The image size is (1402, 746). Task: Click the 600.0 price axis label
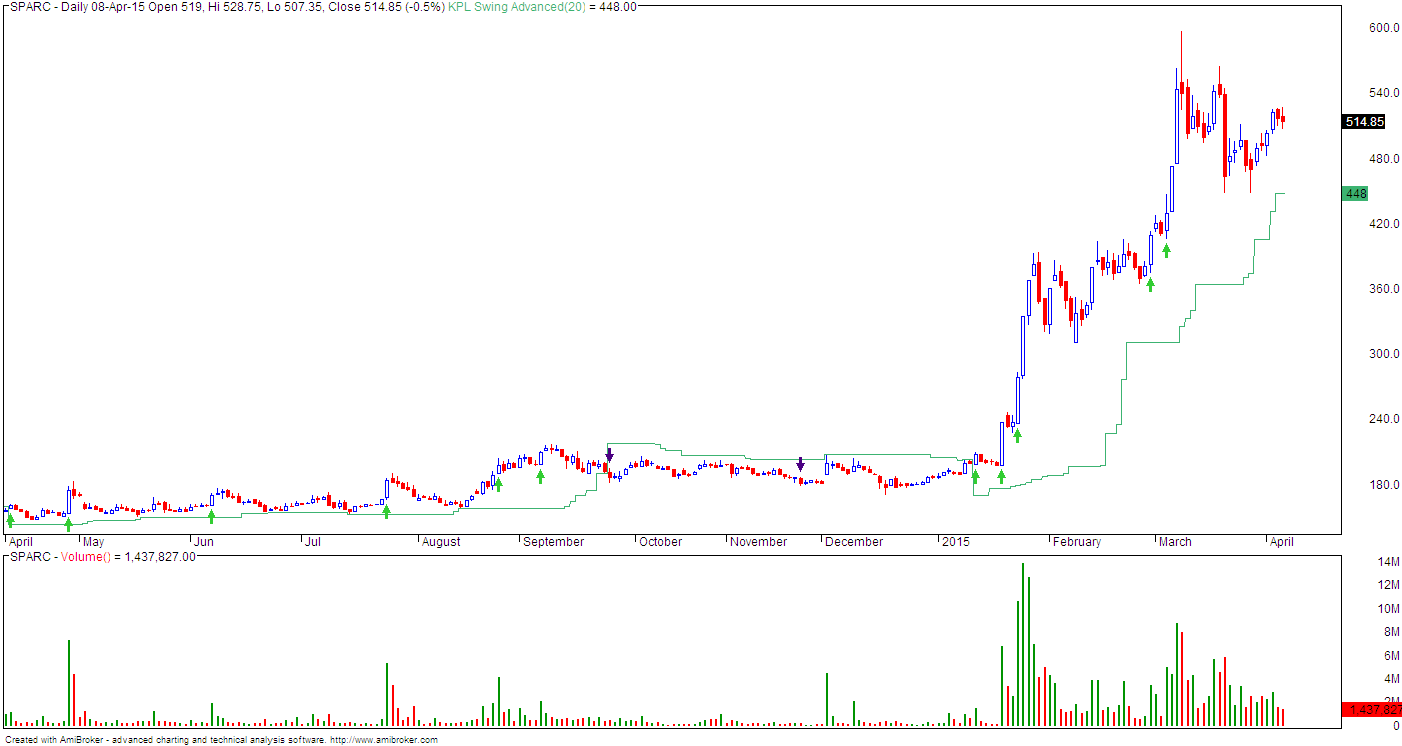(x=1382, y=28)
